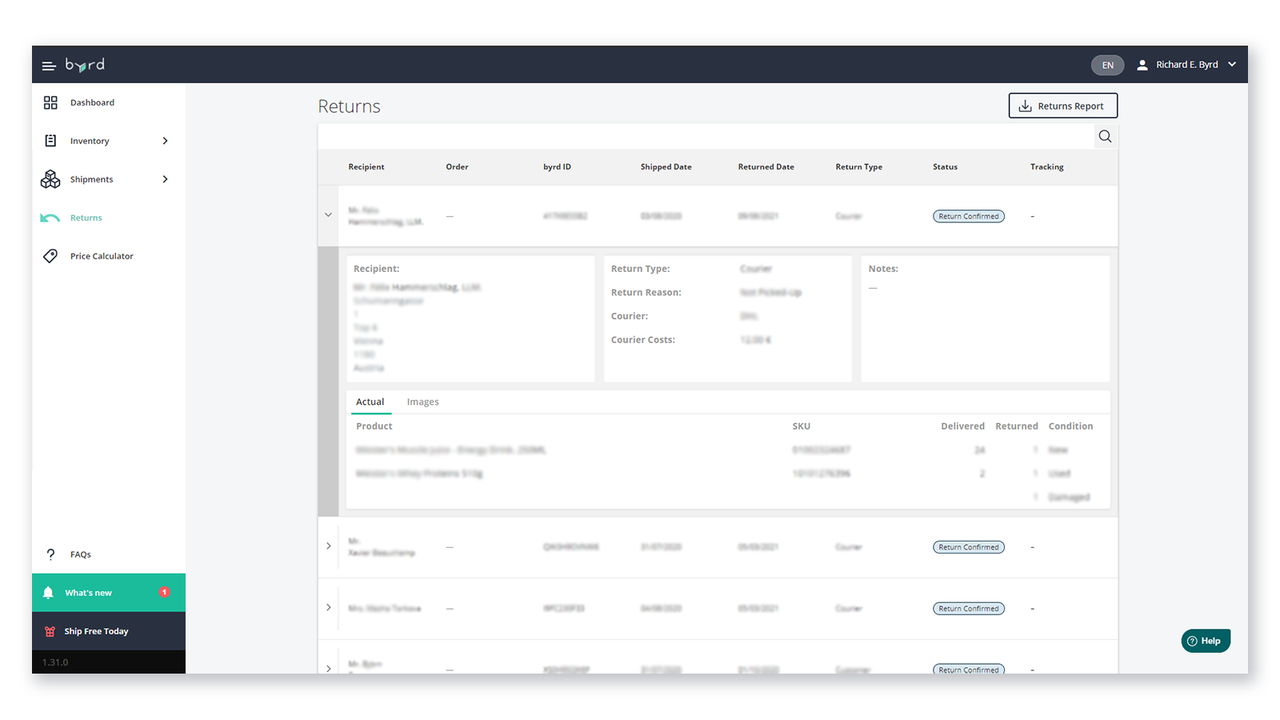Open the hamburger navigation menu
This screenshot has height=720, width=1280.
click(48, 64)
